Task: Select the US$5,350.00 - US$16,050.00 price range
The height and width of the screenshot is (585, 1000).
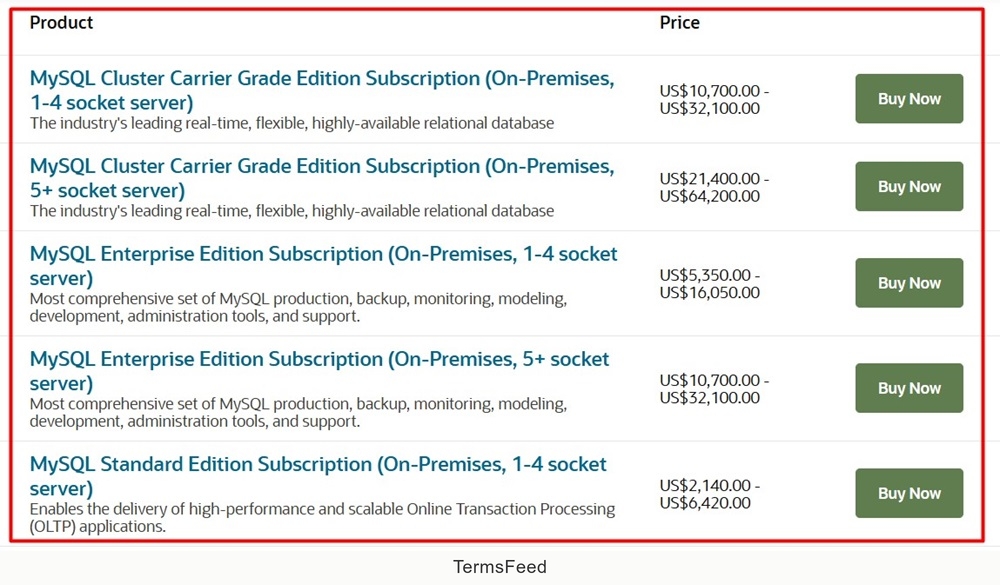Action: coord(710,284)
